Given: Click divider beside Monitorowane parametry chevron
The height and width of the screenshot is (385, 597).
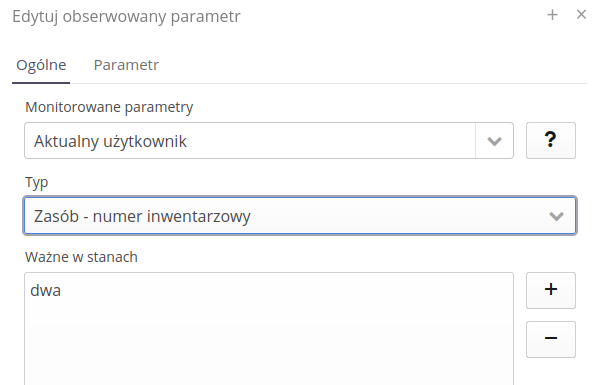Looking at the screenshot, I should (x=475, y=141).
